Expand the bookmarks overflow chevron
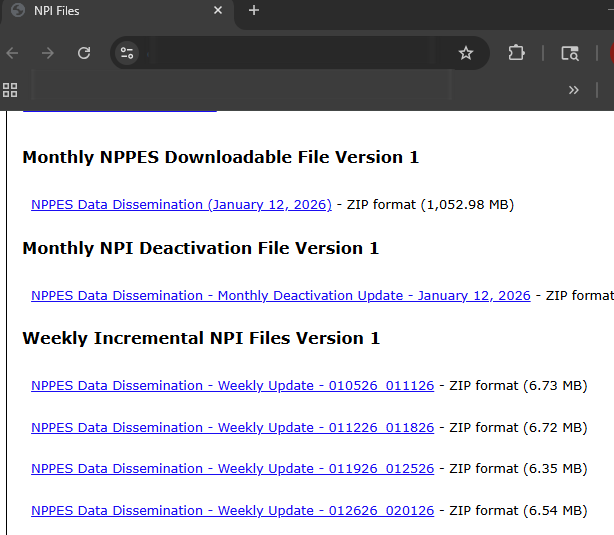The width and height of the screenshot is (614, 535). 573,90
